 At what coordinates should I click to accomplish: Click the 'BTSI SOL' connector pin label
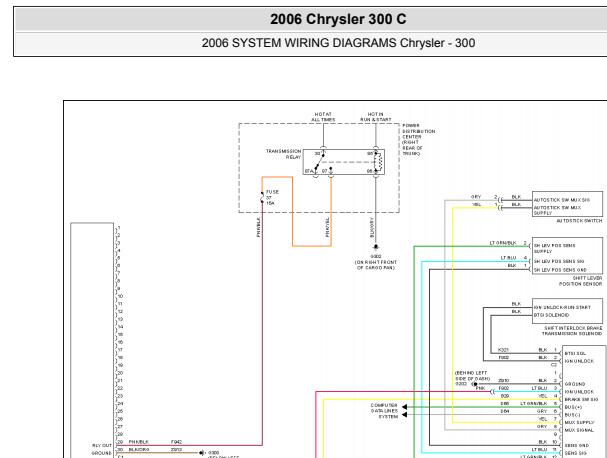575,353
